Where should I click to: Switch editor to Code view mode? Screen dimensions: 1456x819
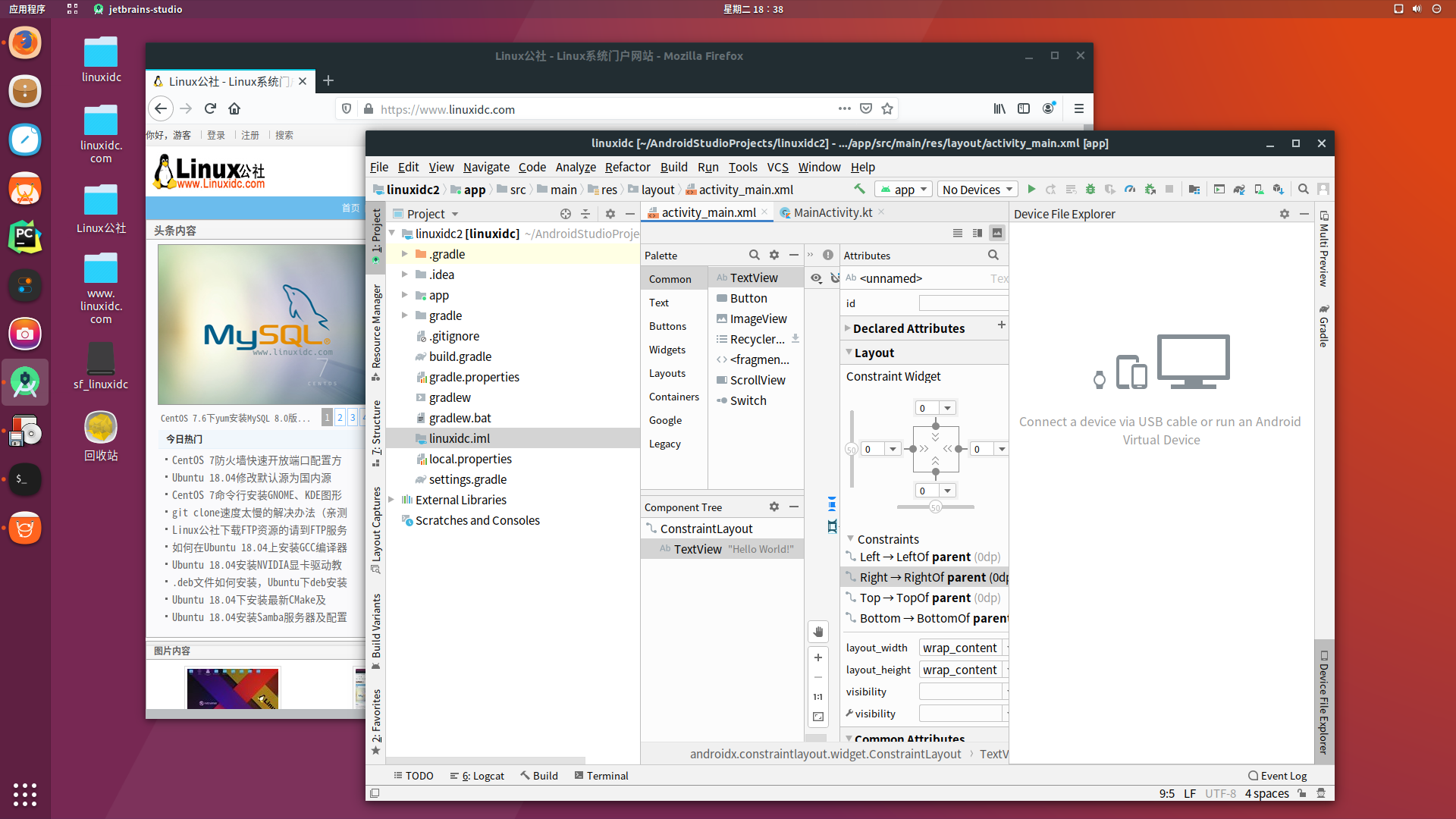[958, 233]
